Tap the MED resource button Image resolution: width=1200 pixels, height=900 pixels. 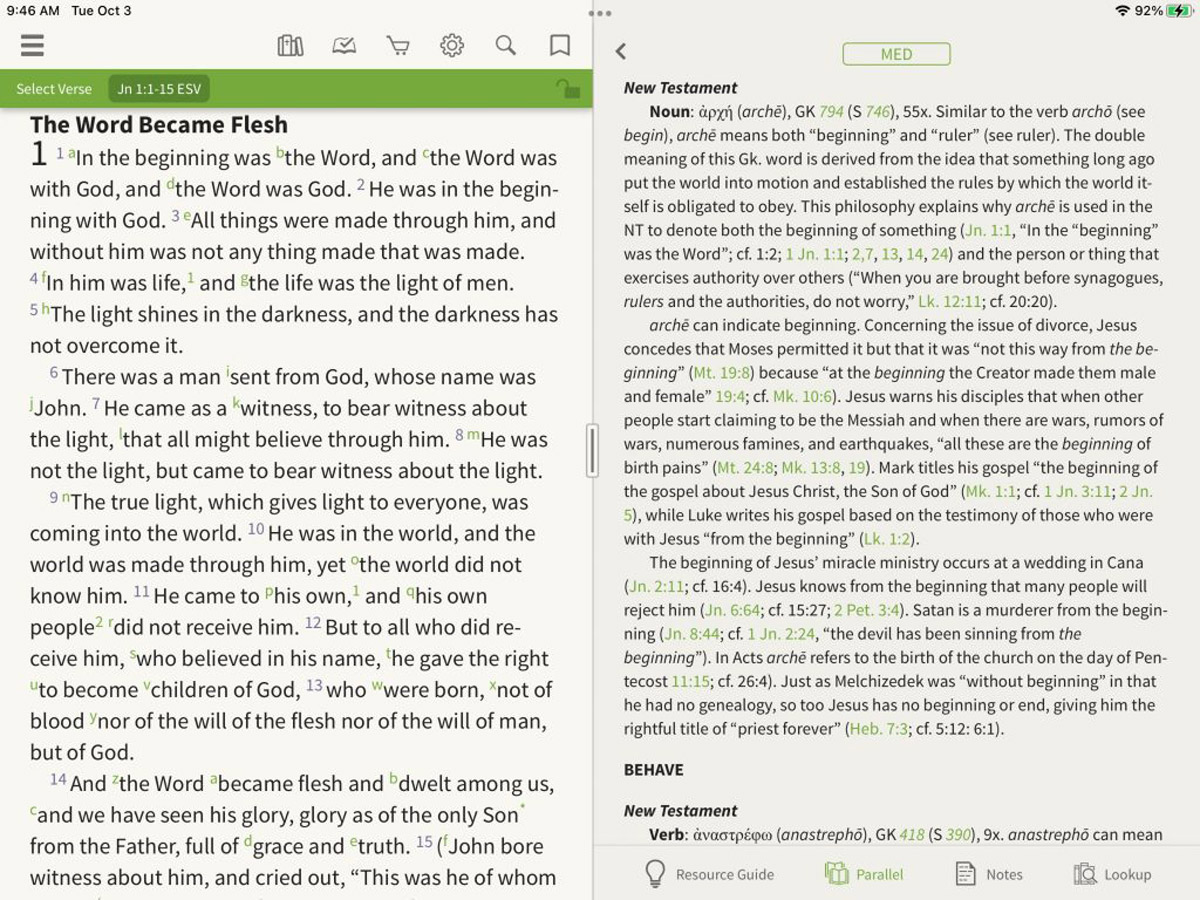tap(896, 54)
